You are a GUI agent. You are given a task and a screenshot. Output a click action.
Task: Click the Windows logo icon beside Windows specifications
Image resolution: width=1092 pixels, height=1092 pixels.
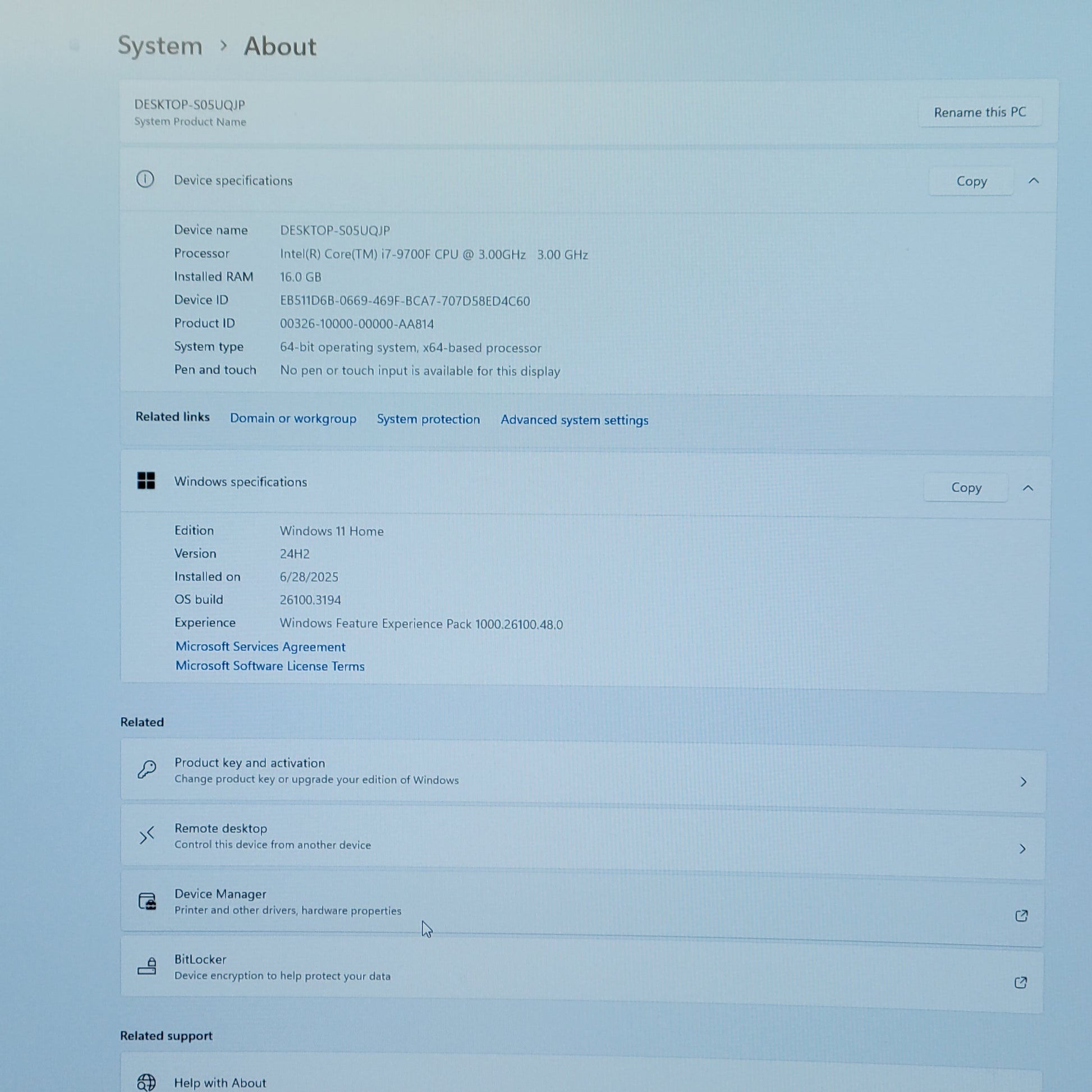[x=146, y=481]
